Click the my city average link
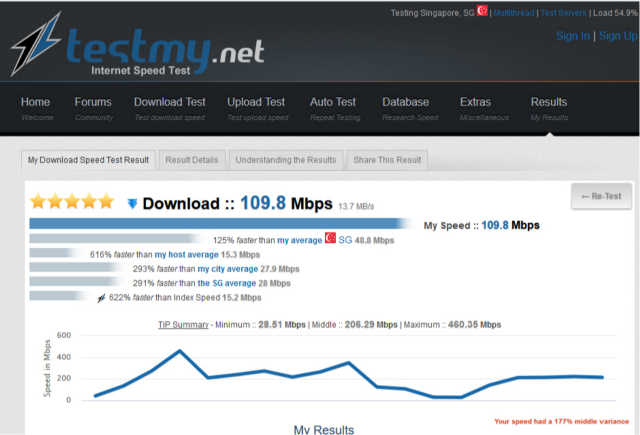The width and height of the screenshot is (640, 435). [x=228, y=269]
